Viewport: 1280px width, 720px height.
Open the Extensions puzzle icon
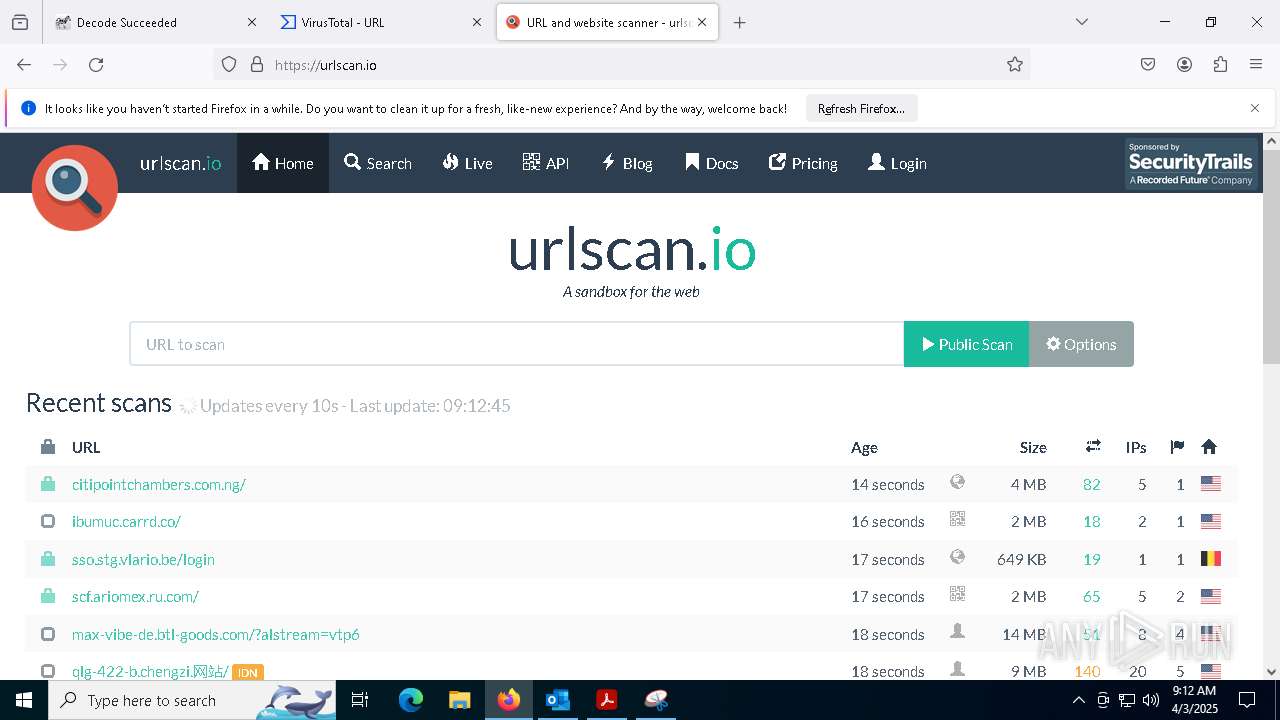click(x=1220, y=65)
